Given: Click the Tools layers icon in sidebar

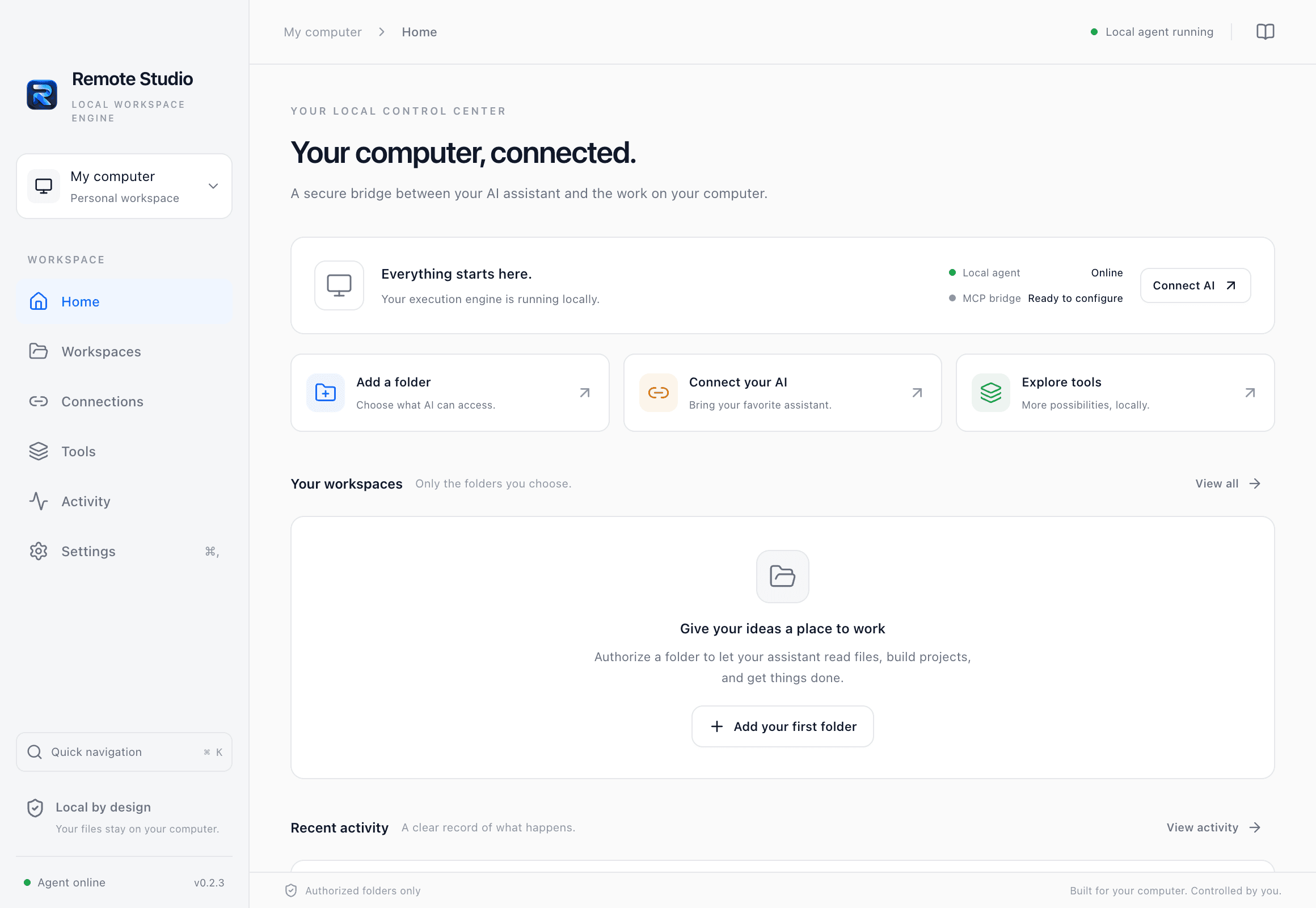Looking at the screenshot, I should pyautogui.click(x=38, y=451).
